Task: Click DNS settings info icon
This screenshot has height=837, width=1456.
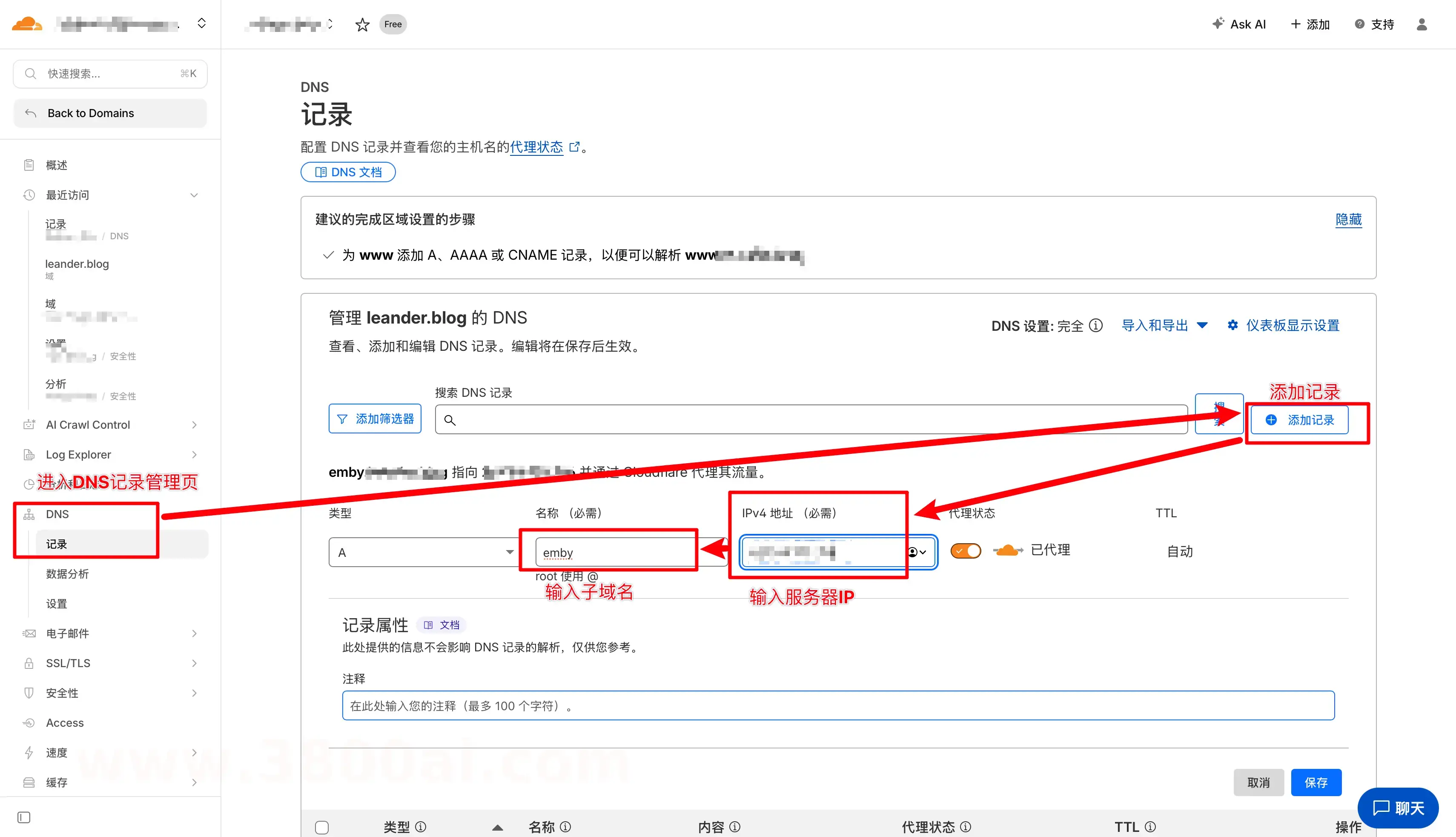Action: coord(1096,326)
